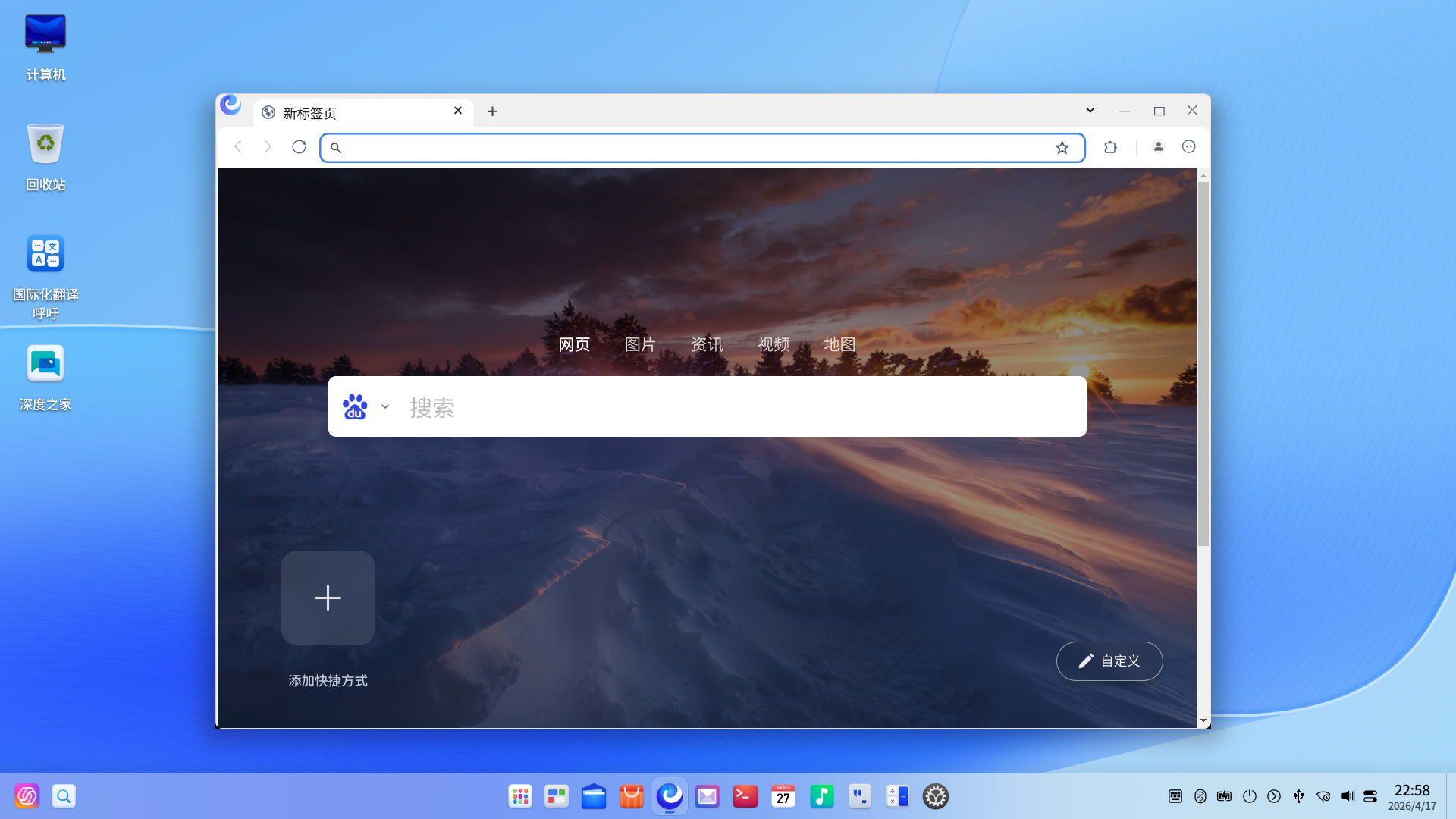Screen dimensions: 1456x819
Task: Expand the Baidu search engine dropdown
Action: click(385, 407)
